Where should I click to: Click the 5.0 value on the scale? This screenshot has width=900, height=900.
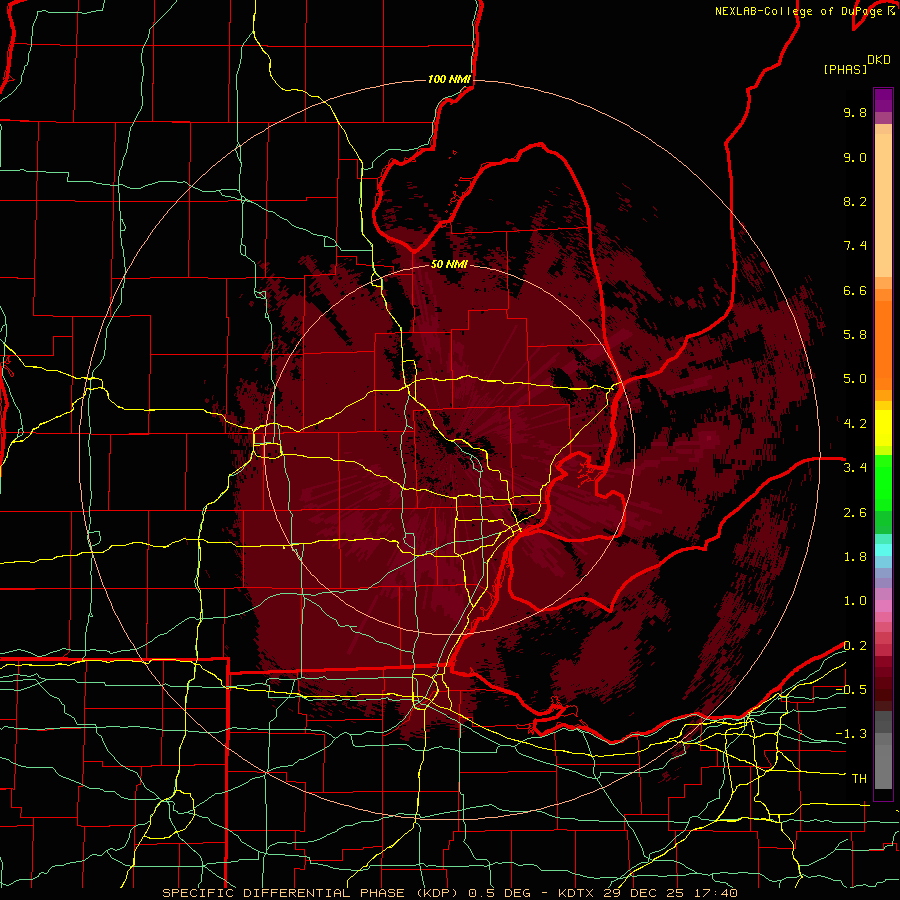tap(855, 379)
